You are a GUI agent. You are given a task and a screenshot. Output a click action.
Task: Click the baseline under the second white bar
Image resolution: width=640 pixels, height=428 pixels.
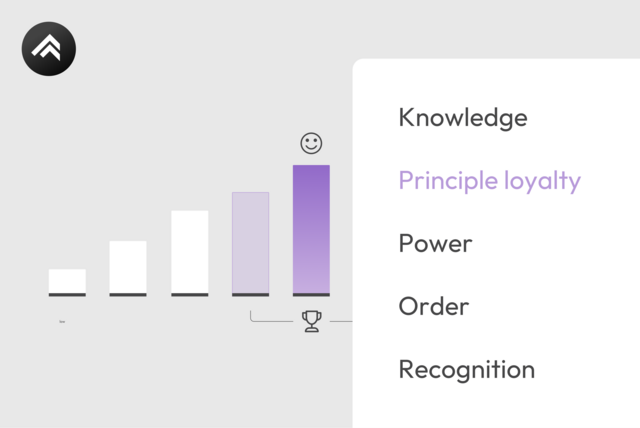(128, 295)
